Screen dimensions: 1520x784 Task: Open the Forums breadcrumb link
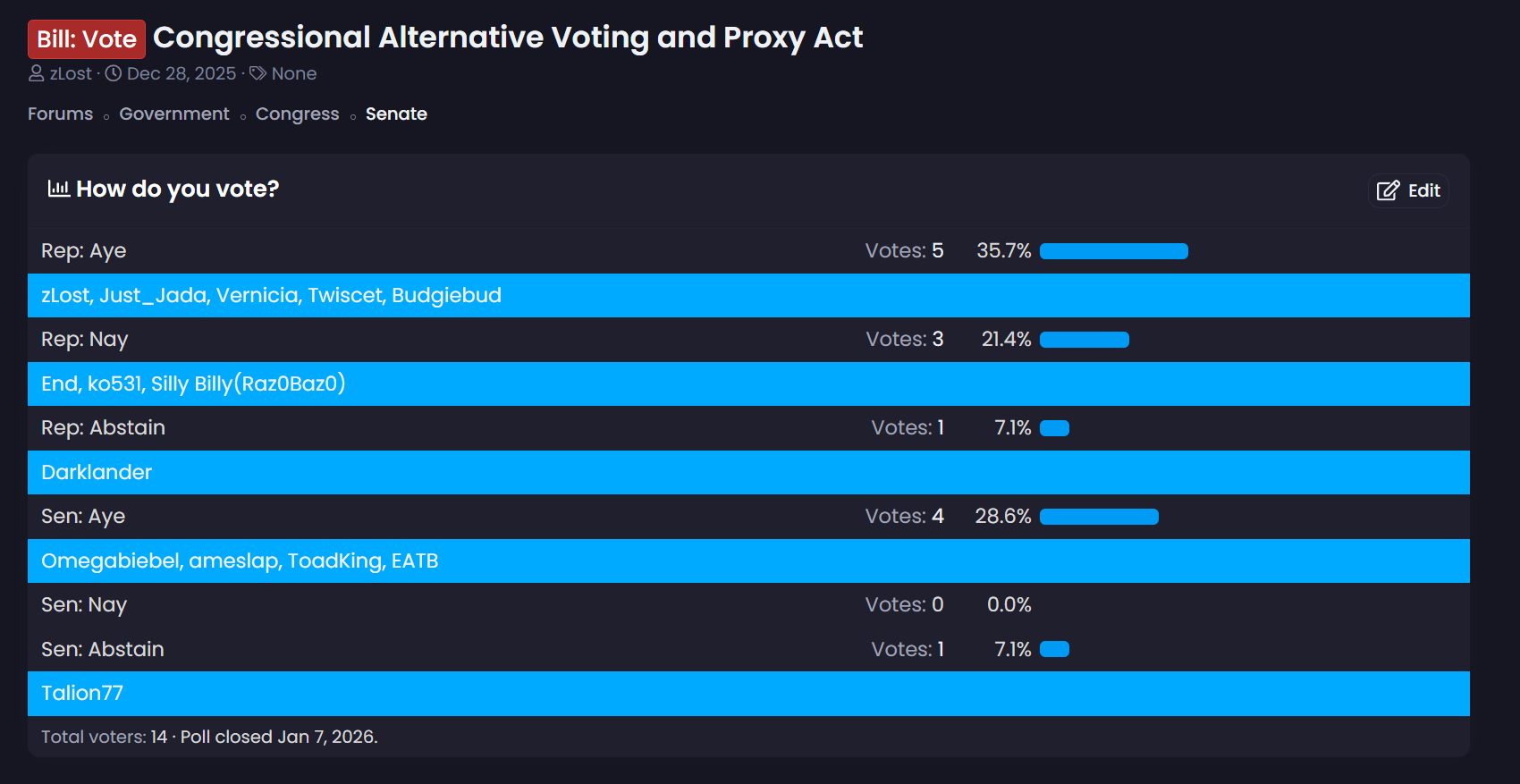(x=60, y=114)
